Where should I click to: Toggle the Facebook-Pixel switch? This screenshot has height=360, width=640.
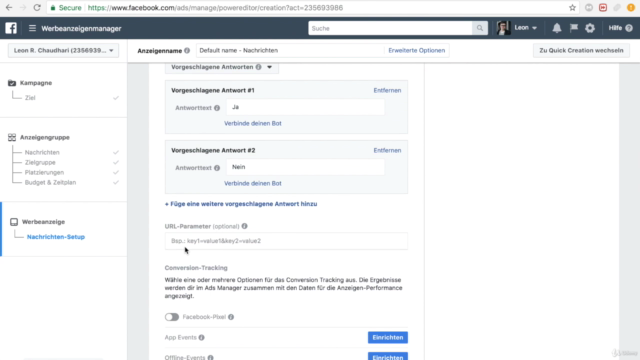pos(172,317)
